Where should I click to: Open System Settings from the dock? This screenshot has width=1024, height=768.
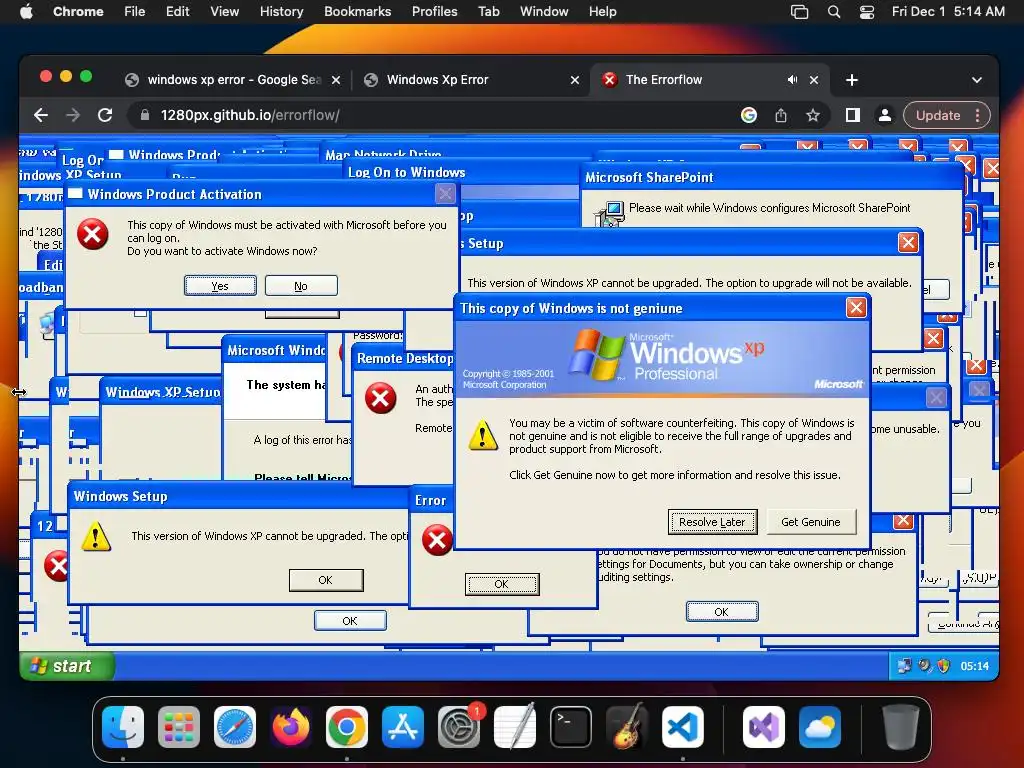coord(458,727)
